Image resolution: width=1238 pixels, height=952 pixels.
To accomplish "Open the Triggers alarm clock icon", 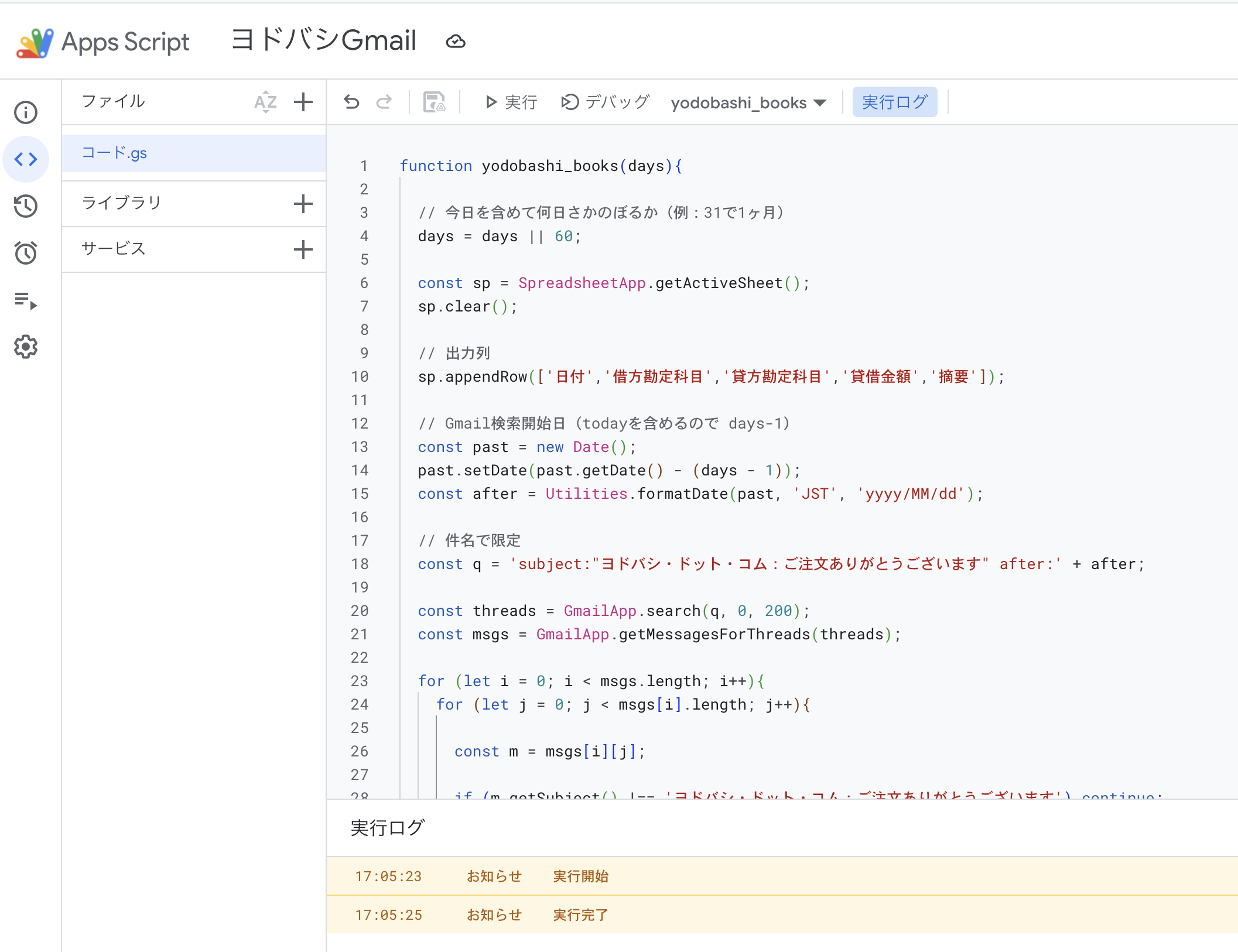I will [26, 253].
